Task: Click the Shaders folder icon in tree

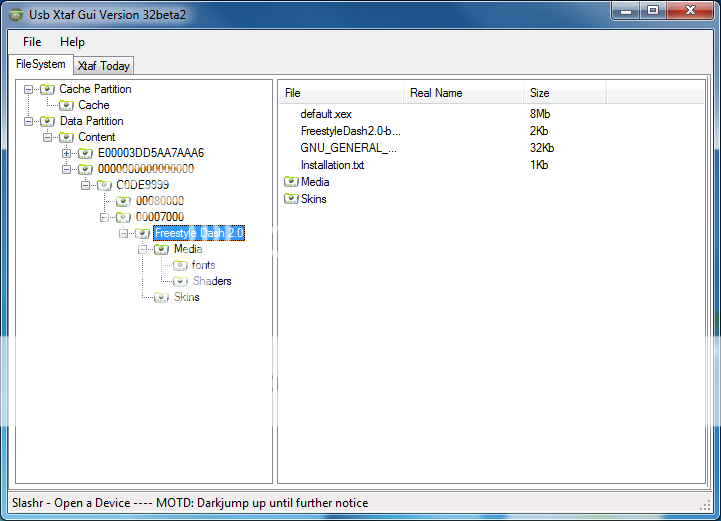Action: (180, 281)
